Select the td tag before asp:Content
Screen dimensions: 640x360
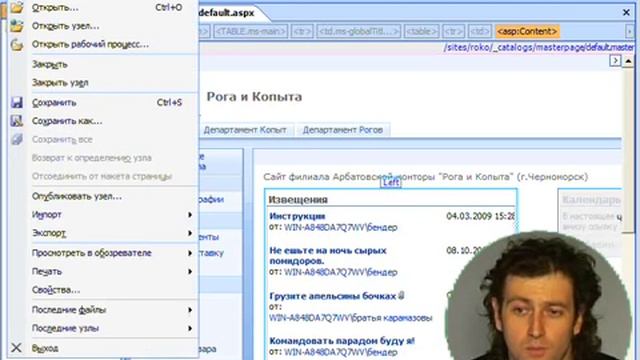(x=479, y=31)
